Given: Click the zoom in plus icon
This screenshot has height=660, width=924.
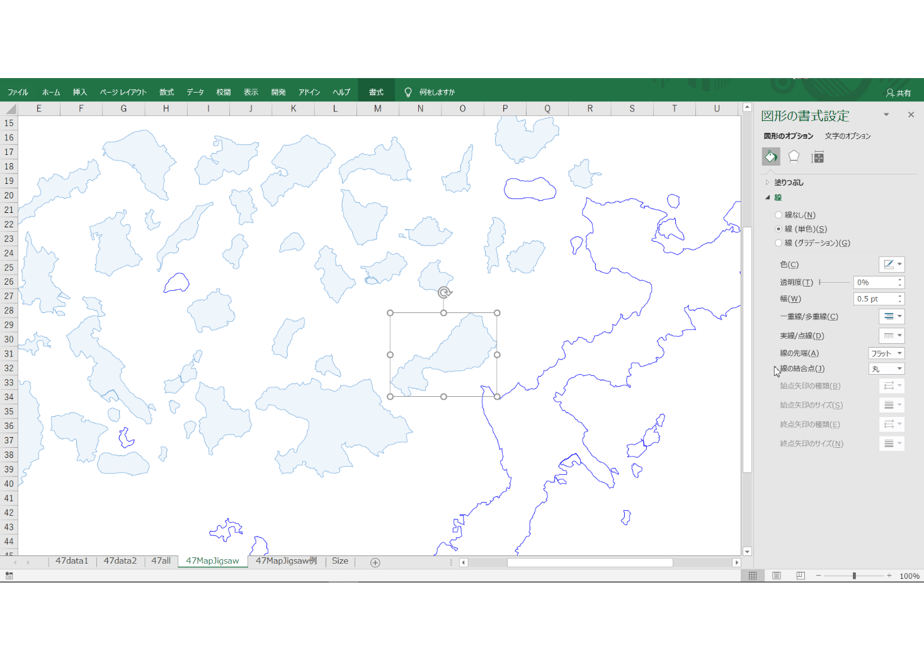Looking at the screenshot, I should pos(889,576).
